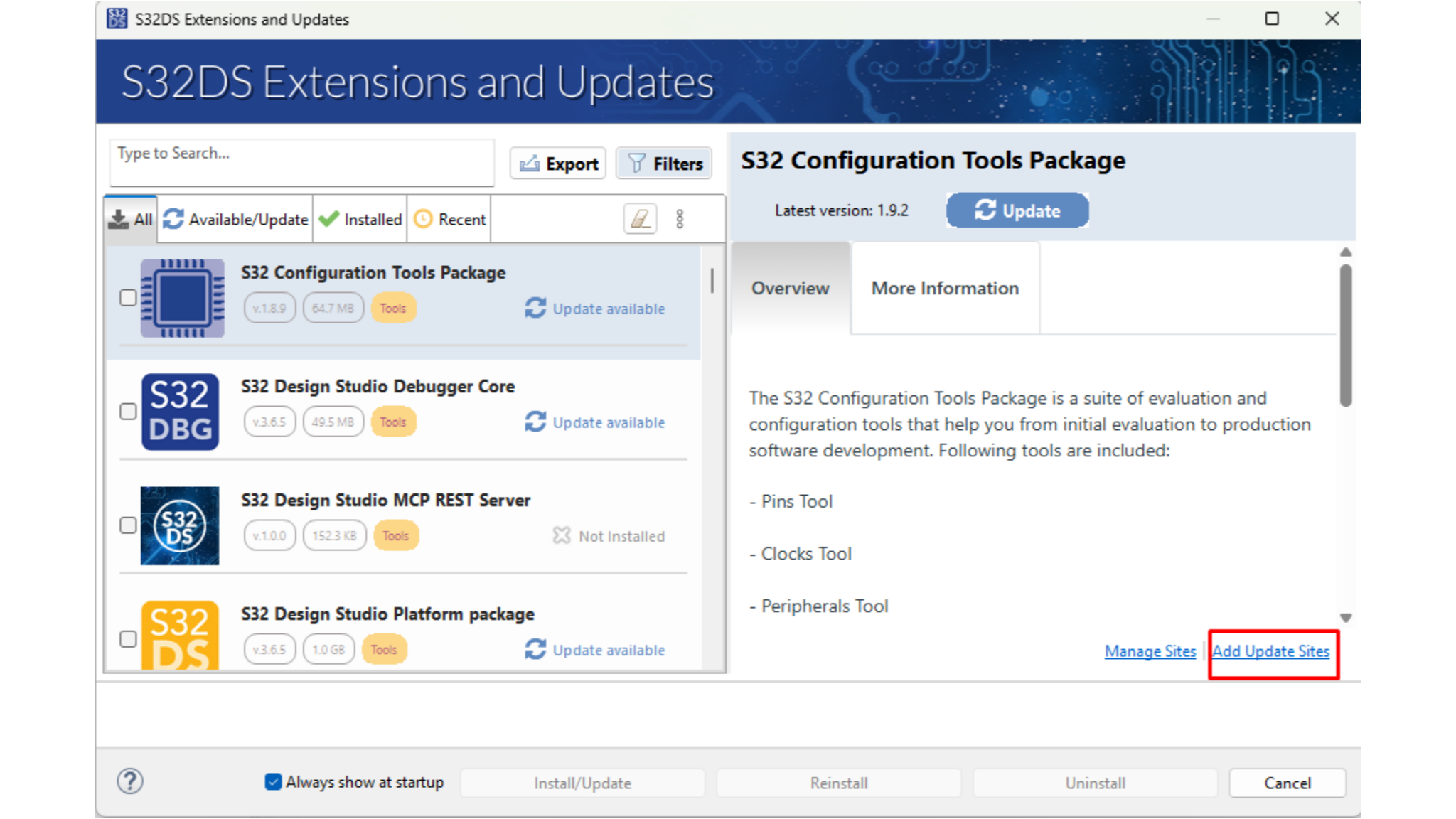This screenshot has width=1456, height=819.
Task: Click the eraser clear-selection icon
Action: [640, 219]
